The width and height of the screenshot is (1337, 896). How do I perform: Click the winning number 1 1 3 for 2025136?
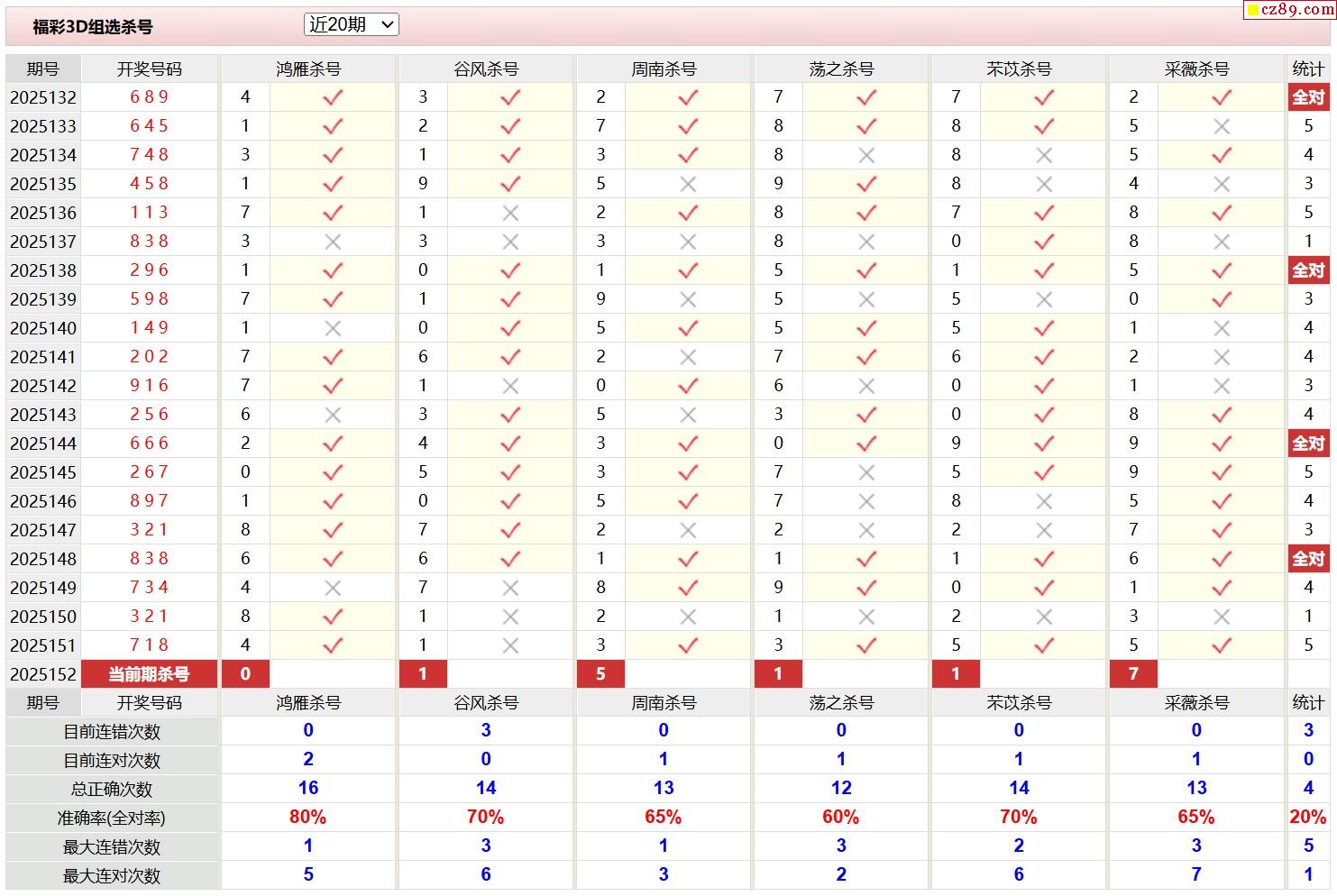pyautogui.click(x=149, y=213)
